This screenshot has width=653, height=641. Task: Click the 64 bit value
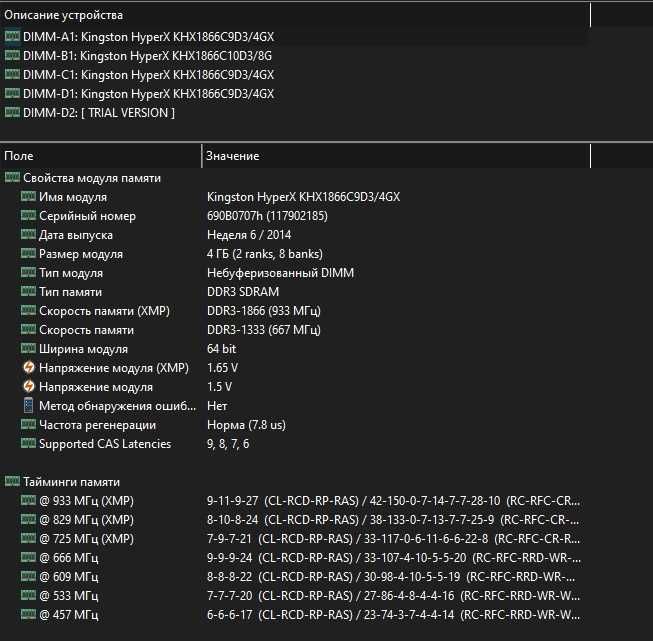[x=222, y=349]
